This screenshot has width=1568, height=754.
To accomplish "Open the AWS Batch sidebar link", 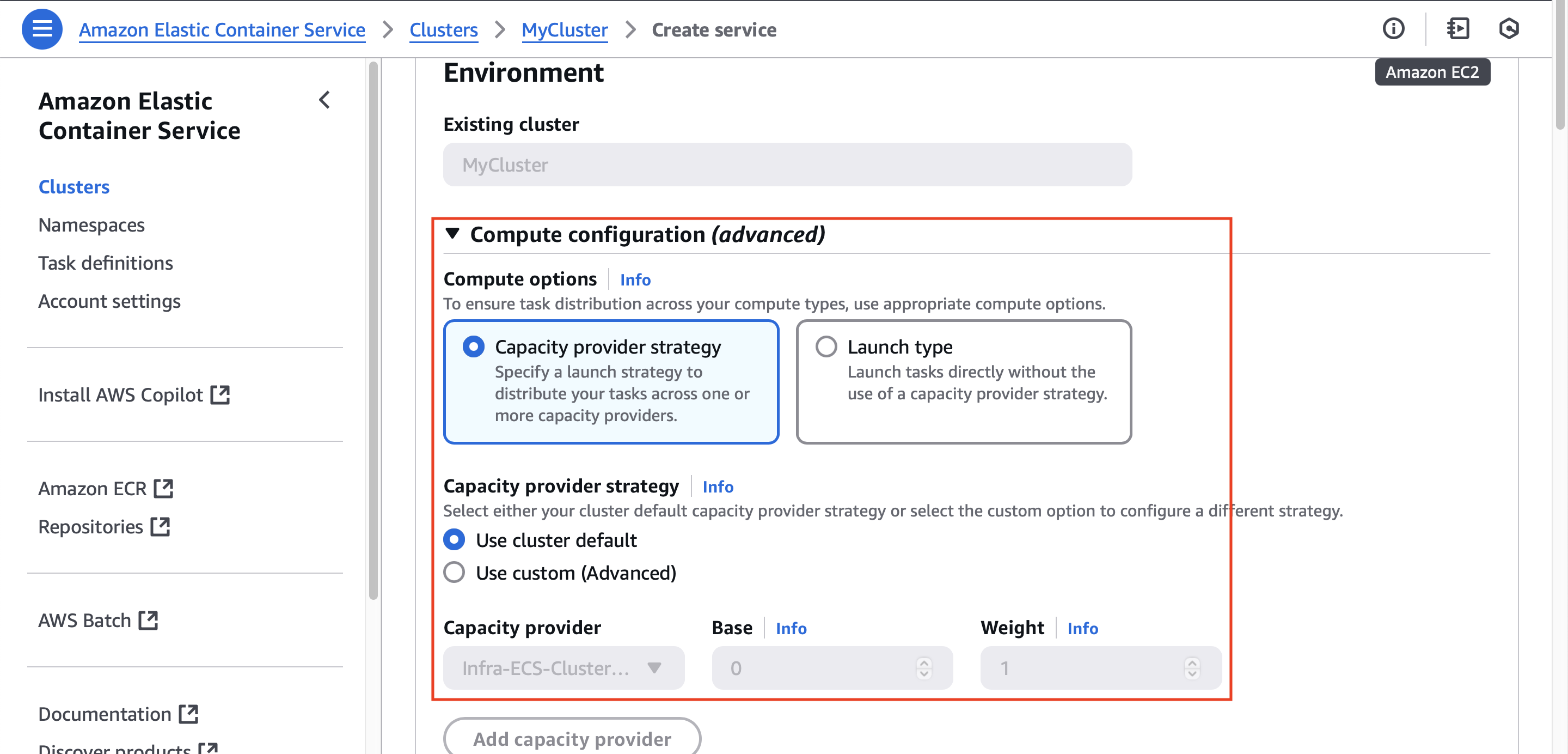I will [x=84, y=621].
